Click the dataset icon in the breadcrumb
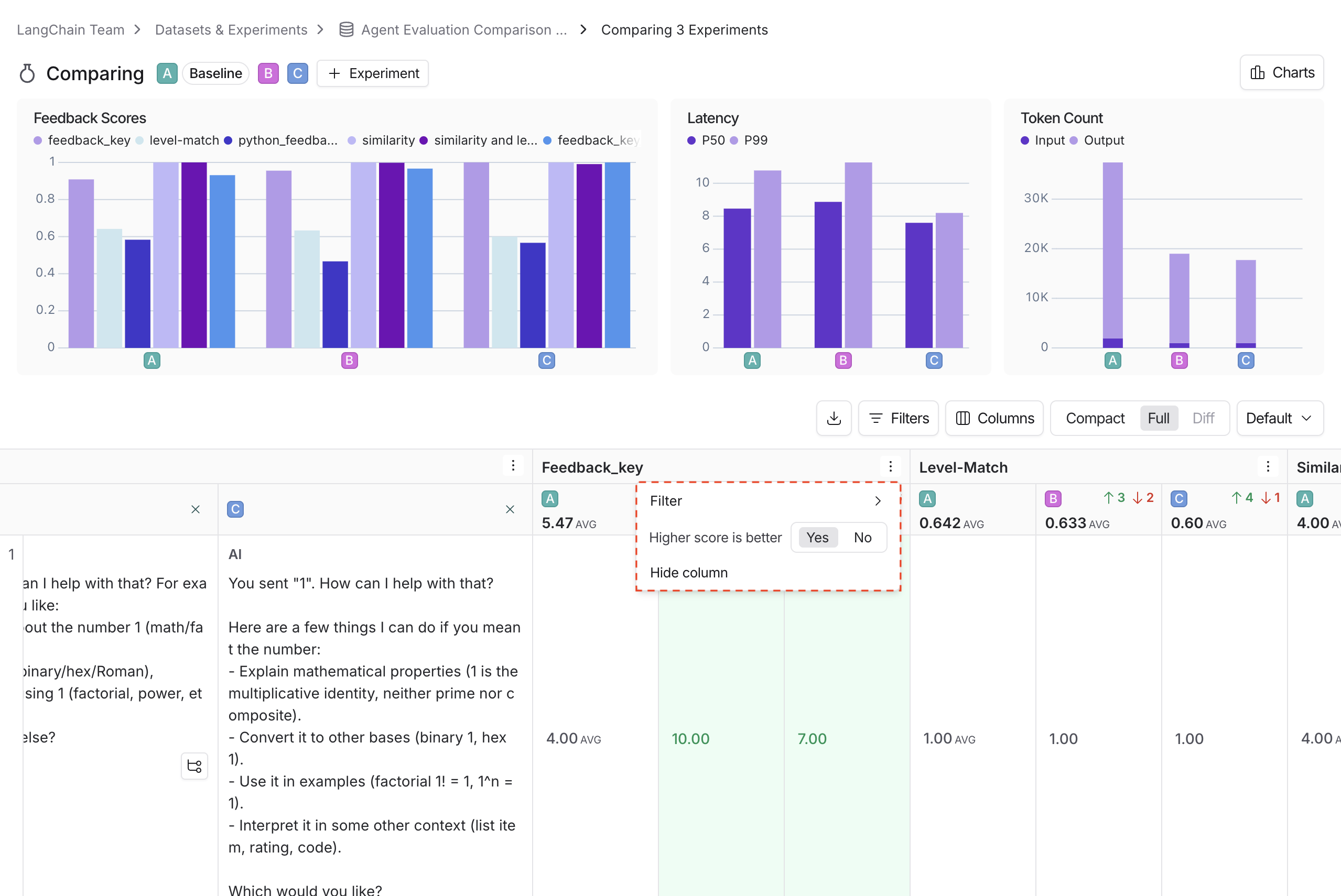The image size is (1341, 896). coord(345,29)
